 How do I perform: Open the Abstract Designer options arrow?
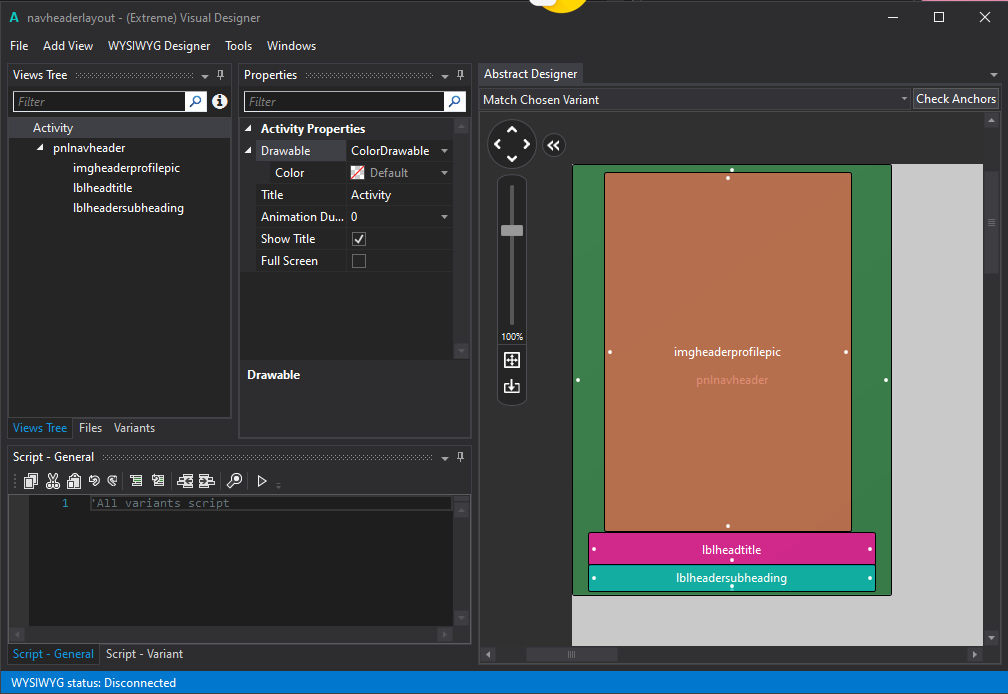coord(994,75)
